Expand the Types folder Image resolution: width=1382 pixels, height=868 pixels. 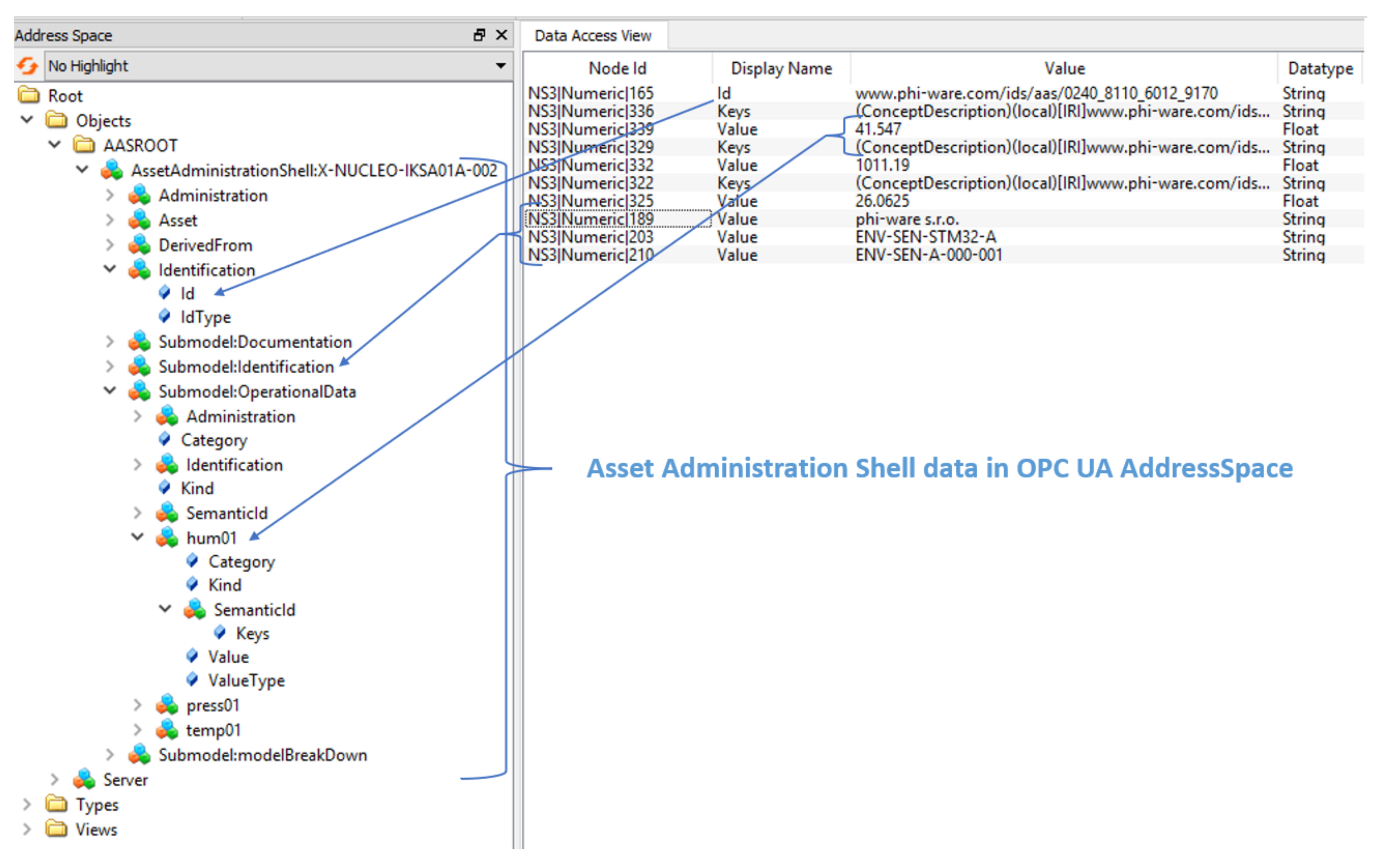coord(26,804)
